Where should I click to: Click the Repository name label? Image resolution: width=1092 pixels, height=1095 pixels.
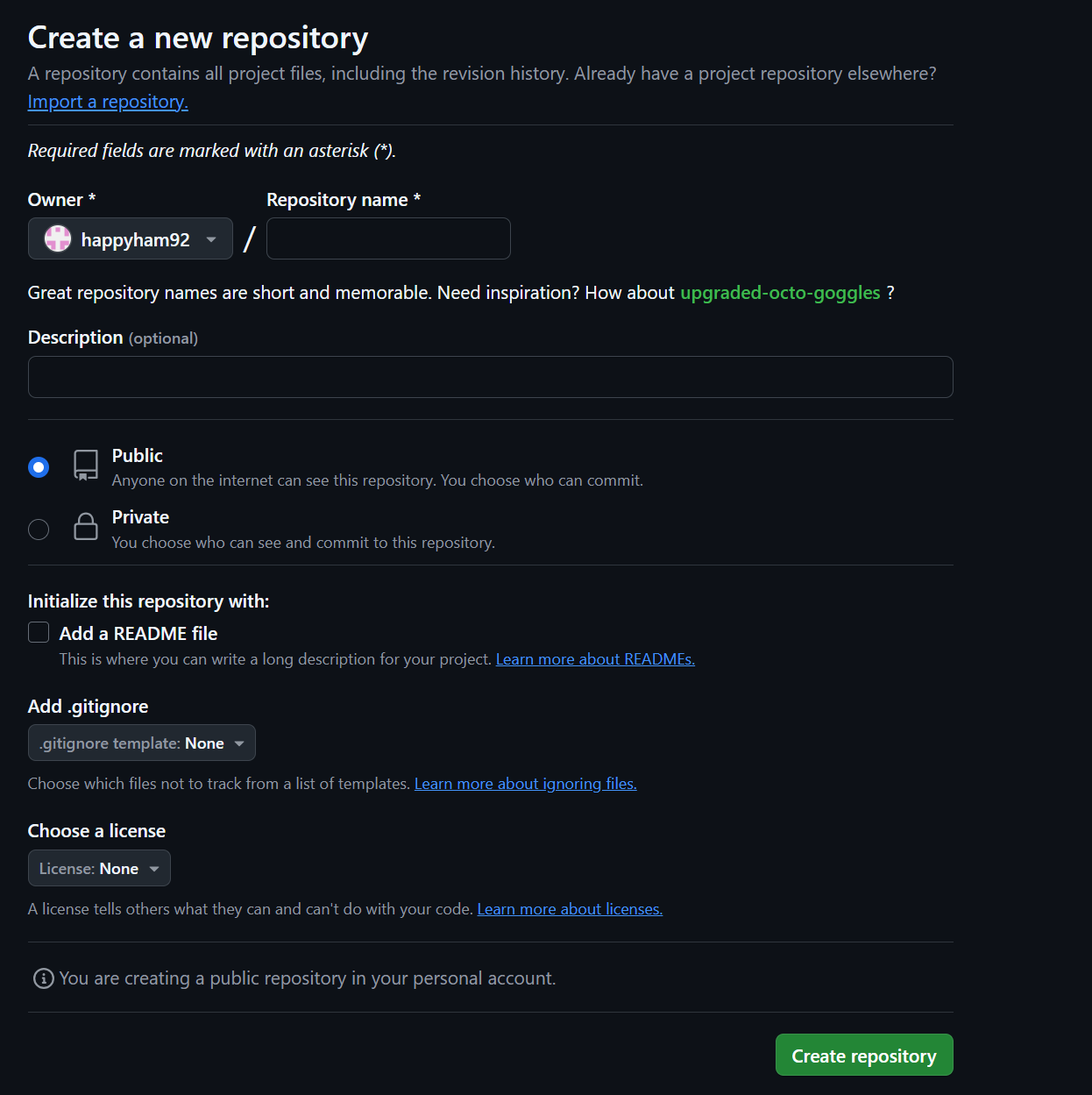click(344, 200)
